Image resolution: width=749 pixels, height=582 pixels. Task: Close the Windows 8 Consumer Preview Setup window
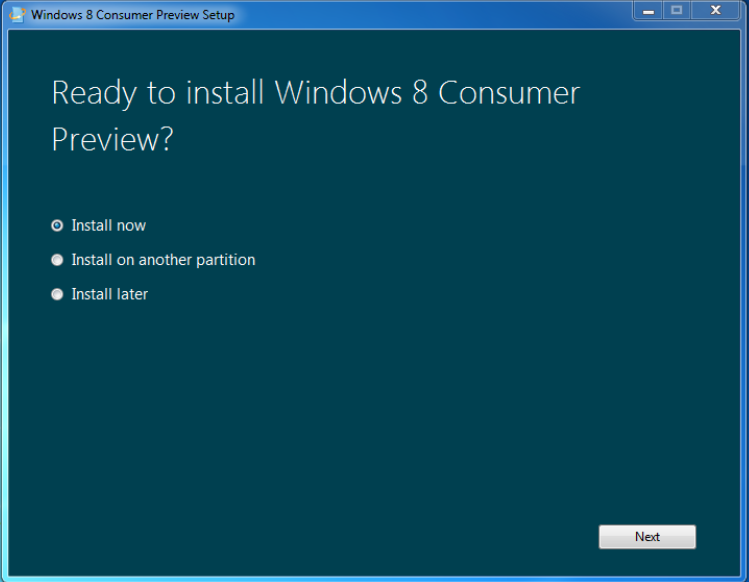(716, 11)
